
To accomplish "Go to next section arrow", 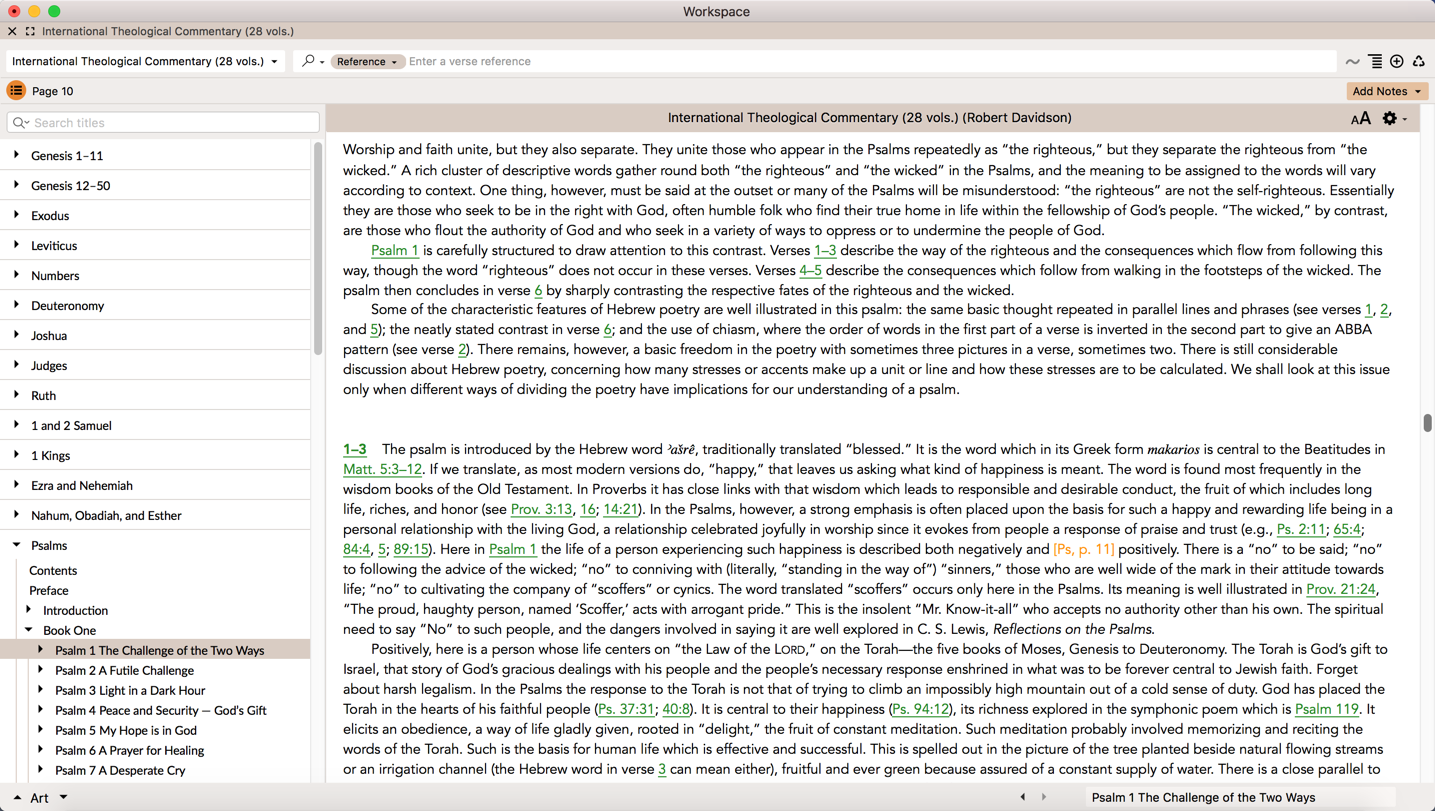I will [x=1044, y=797].
